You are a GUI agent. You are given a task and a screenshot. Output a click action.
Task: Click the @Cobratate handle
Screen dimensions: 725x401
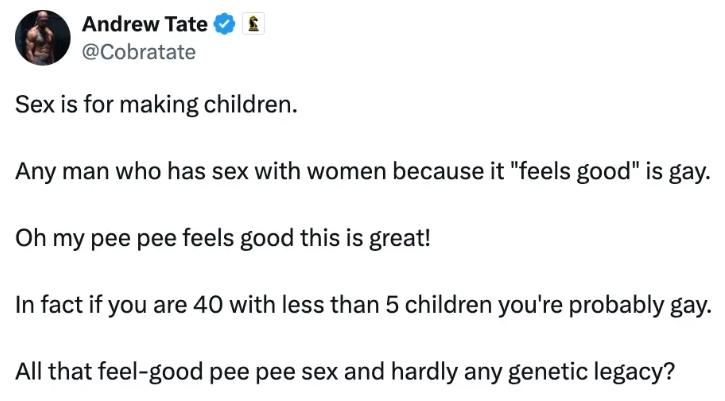coord(139,52)
